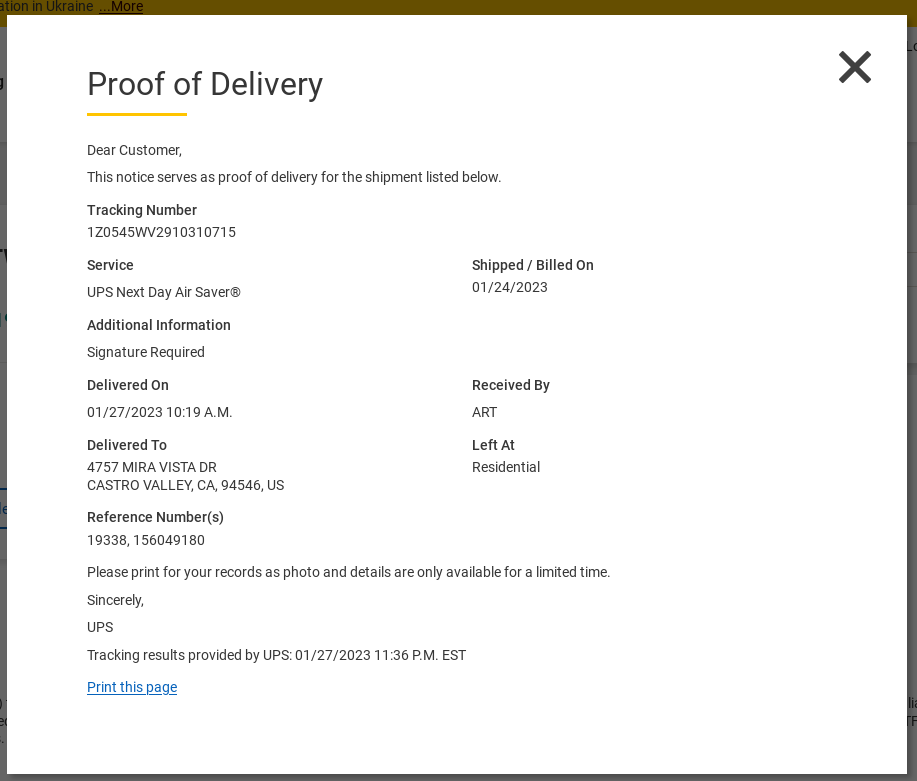Click shipped date 01/24/2023
The height and width of the screenshot is (781, 917).
pos(509,287)
